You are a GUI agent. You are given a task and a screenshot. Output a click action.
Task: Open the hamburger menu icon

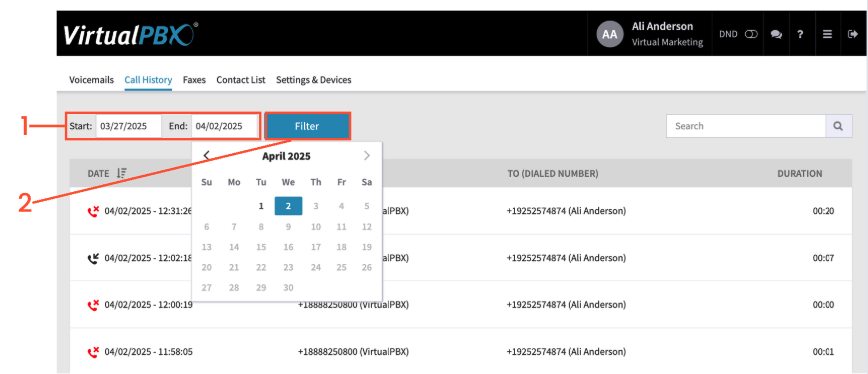point(827,34)
